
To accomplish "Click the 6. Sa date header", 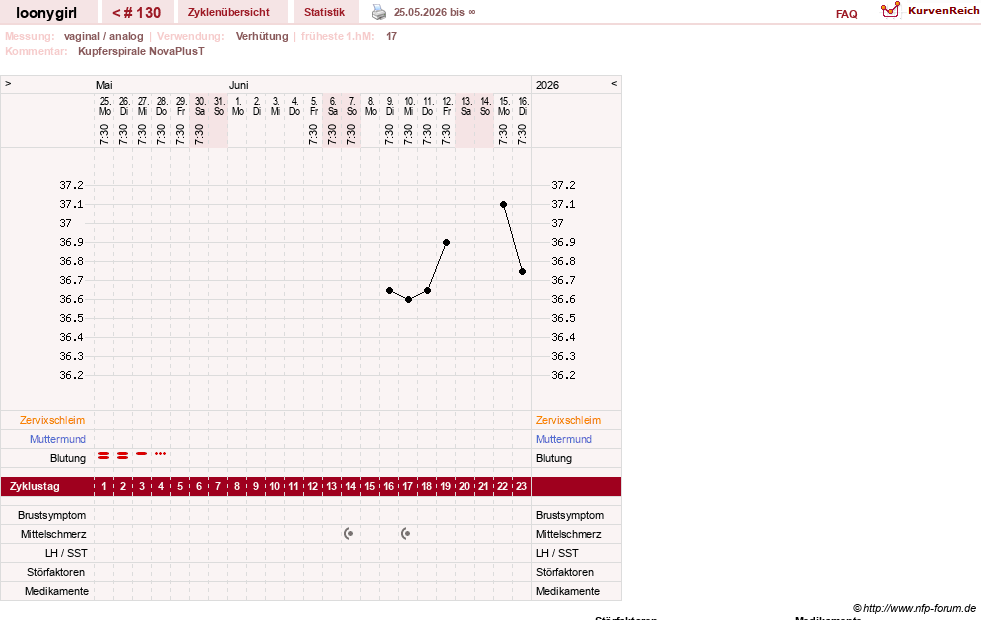I will click(x=333, y=106).
